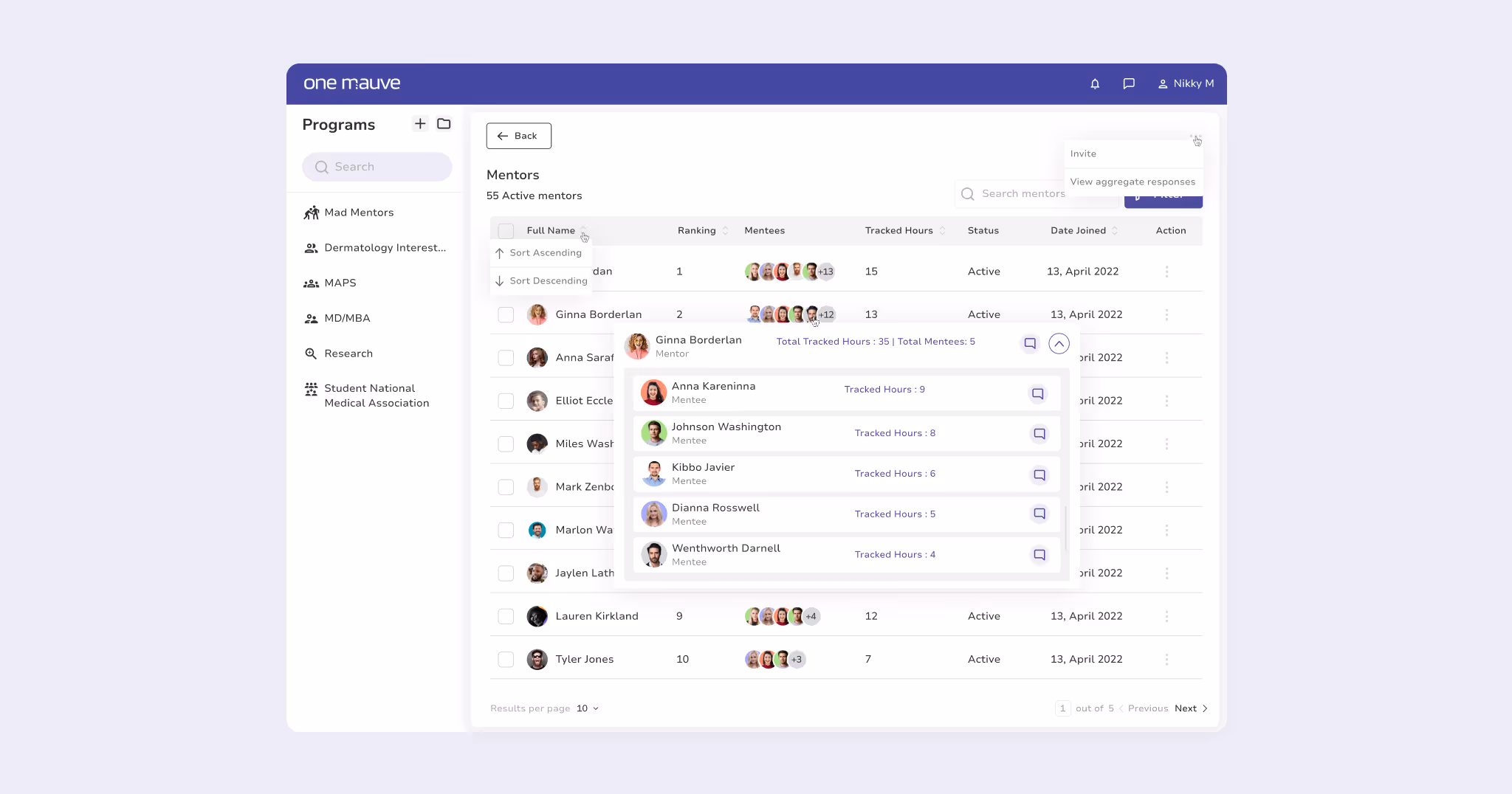
Task: Open action menu for Jaylen Lath row
Action: [1166, 573]
